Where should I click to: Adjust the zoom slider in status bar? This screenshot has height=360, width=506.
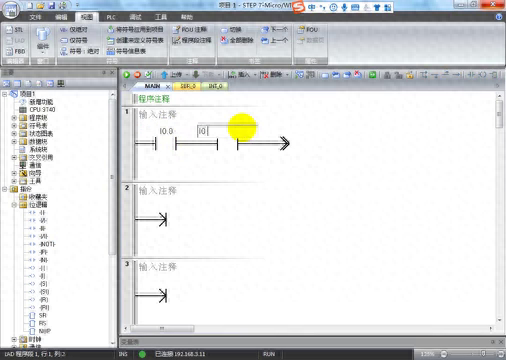click(483, 354)
